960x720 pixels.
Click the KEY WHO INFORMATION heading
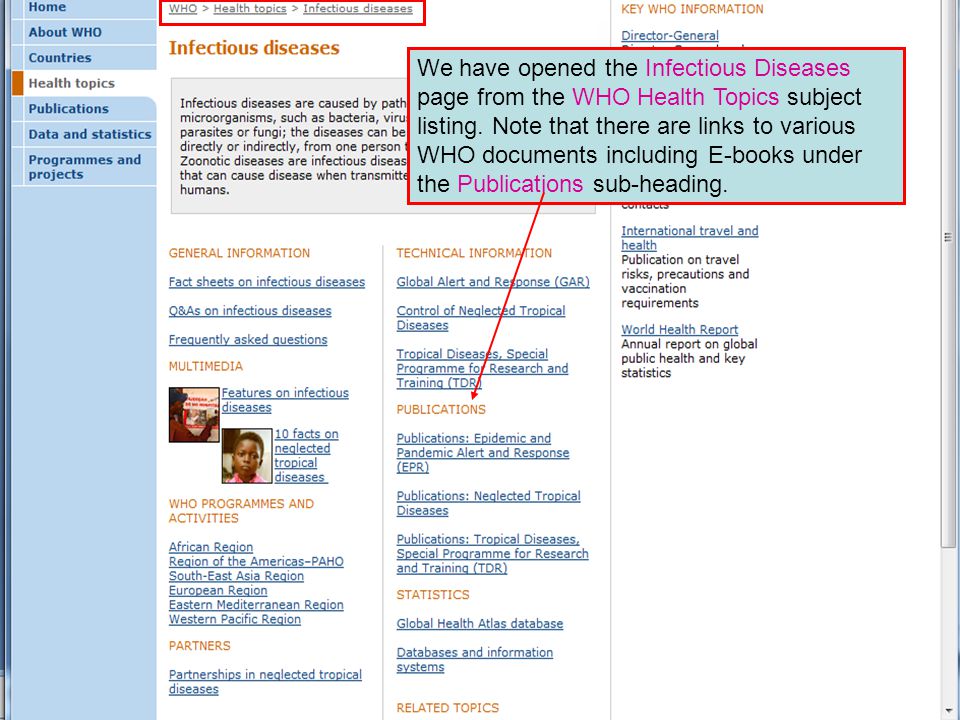[692, 9]
